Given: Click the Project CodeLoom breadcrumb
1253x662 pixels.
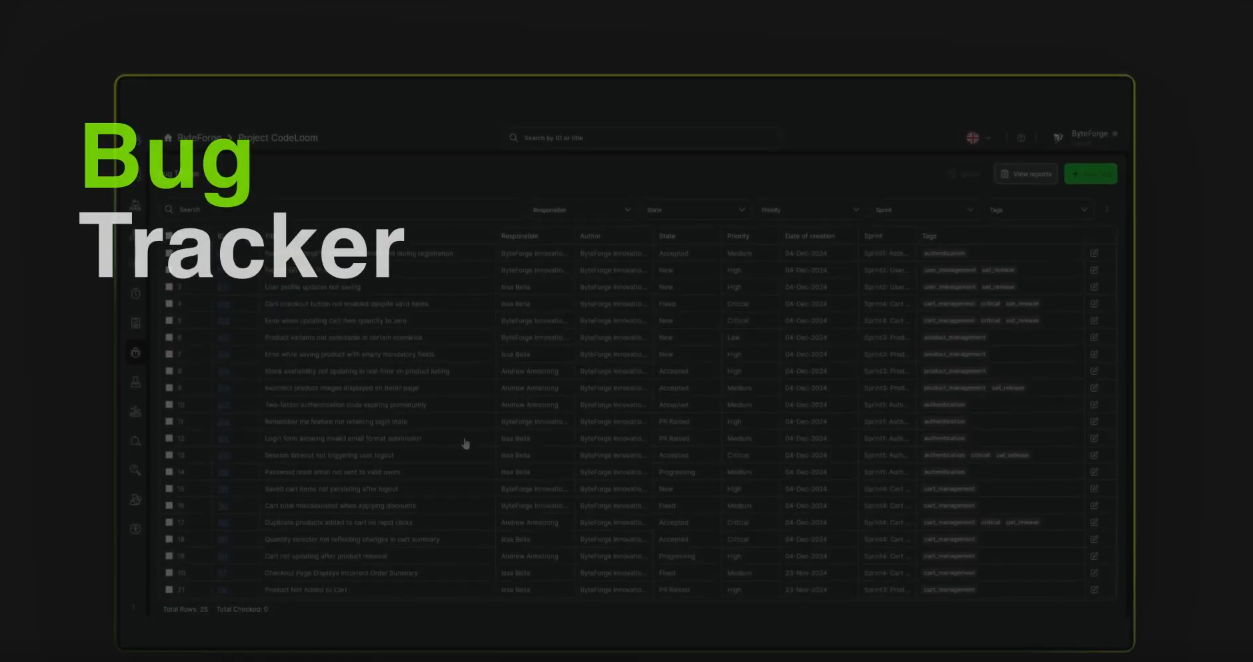Looking at the screenshot, I should [x=278, y=138].
